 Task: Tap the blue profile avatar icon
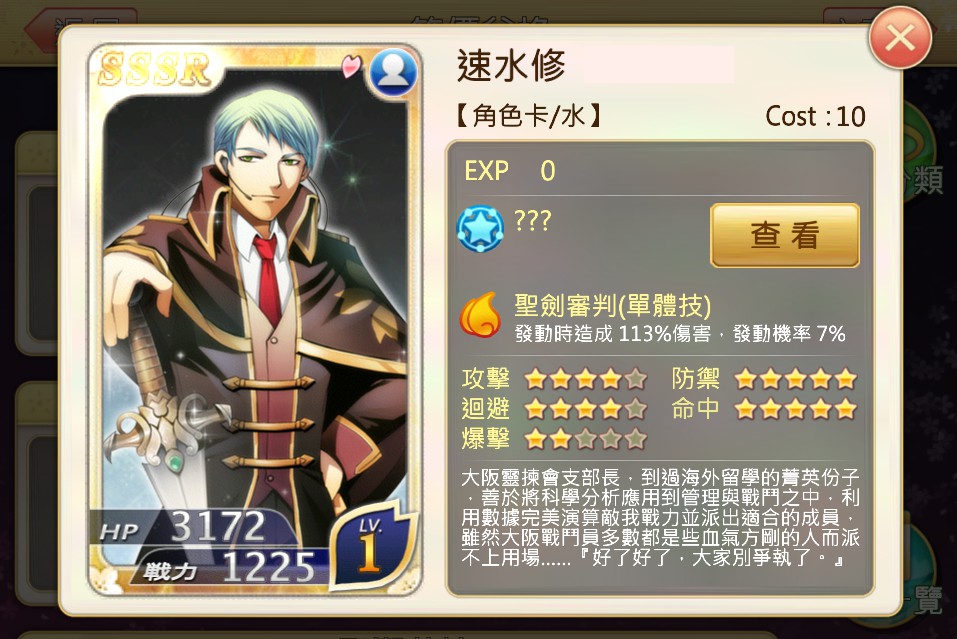[393, 72]
